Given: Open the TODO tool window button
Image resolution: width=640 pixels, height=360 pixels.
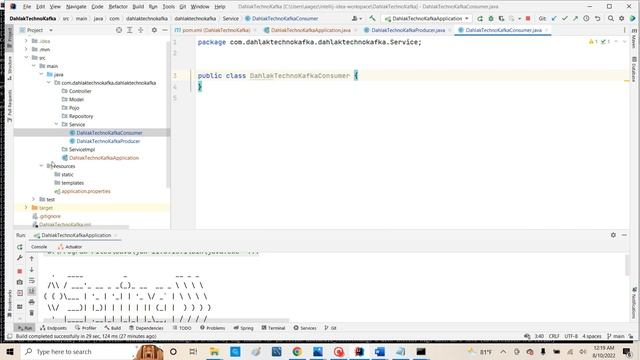Looking at the screenshot, I should (182, 328).
